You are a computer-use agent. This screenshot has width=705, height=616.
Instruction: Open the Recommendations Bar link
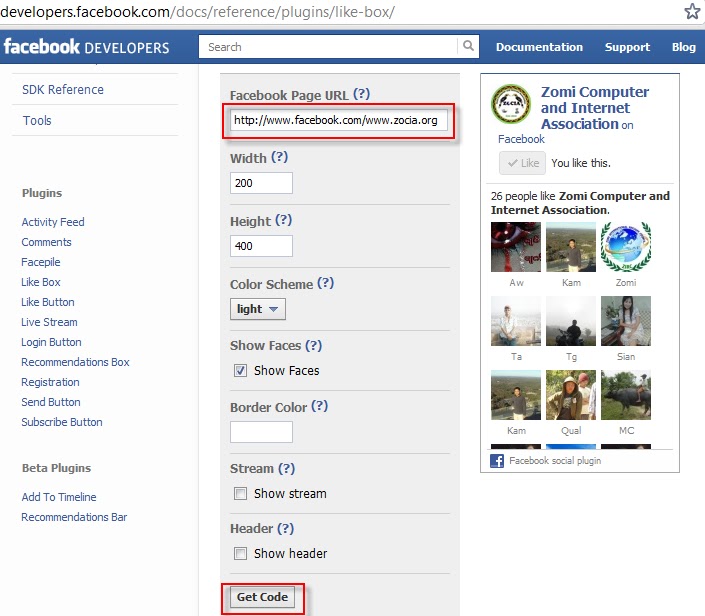(x=74, y=517)
